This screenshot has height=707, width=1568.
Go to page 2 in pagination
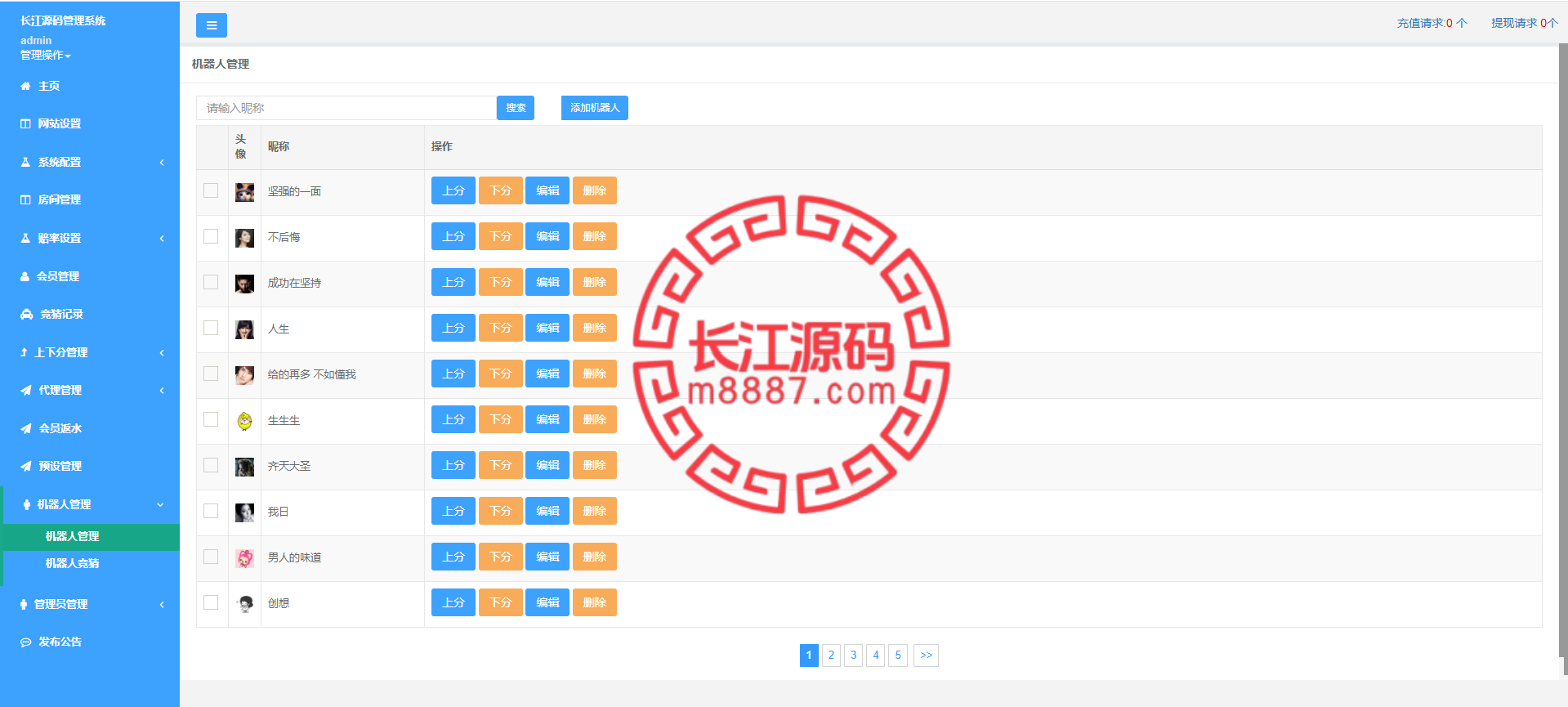(x=831, y=656)
